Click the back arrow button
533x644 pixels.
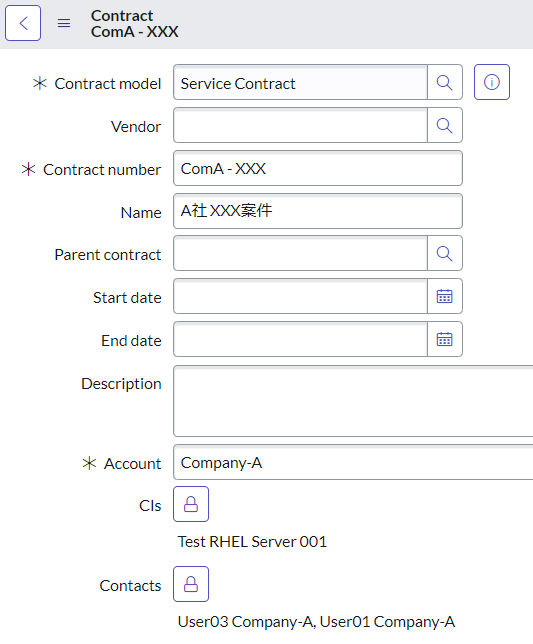[x=23, y=23]
